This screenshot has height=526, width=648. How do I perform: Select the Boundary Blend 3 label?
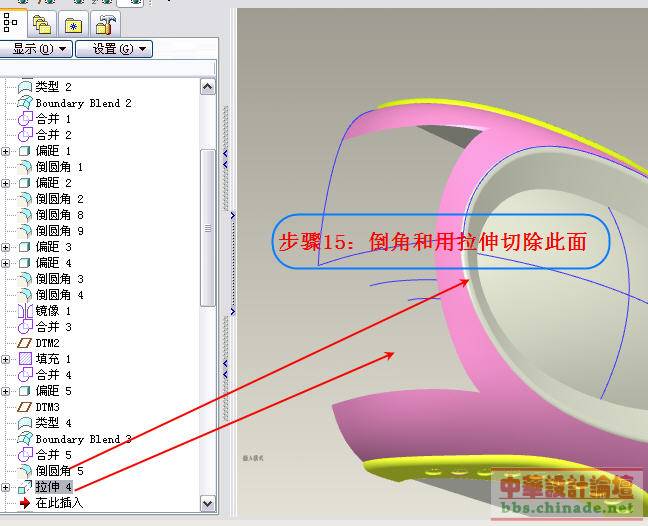pyautogui.click(x=84, y=439)
